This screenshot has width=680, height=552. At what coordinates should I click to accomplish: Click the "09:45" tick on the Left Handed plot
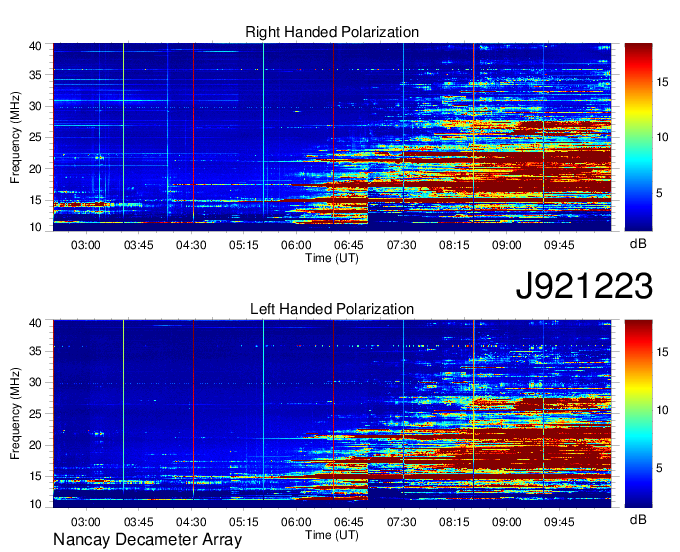click(559, 522)
